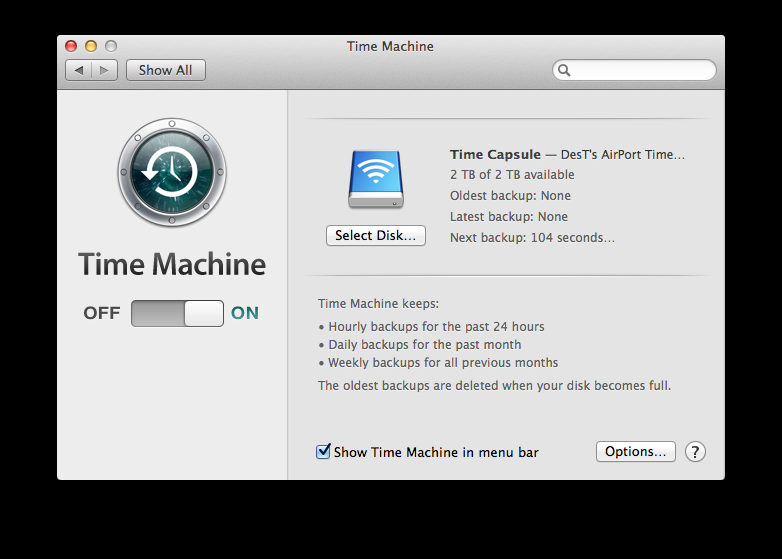Click the help question mark button
This screenshot has width=782, height=559.
[695, 452]
